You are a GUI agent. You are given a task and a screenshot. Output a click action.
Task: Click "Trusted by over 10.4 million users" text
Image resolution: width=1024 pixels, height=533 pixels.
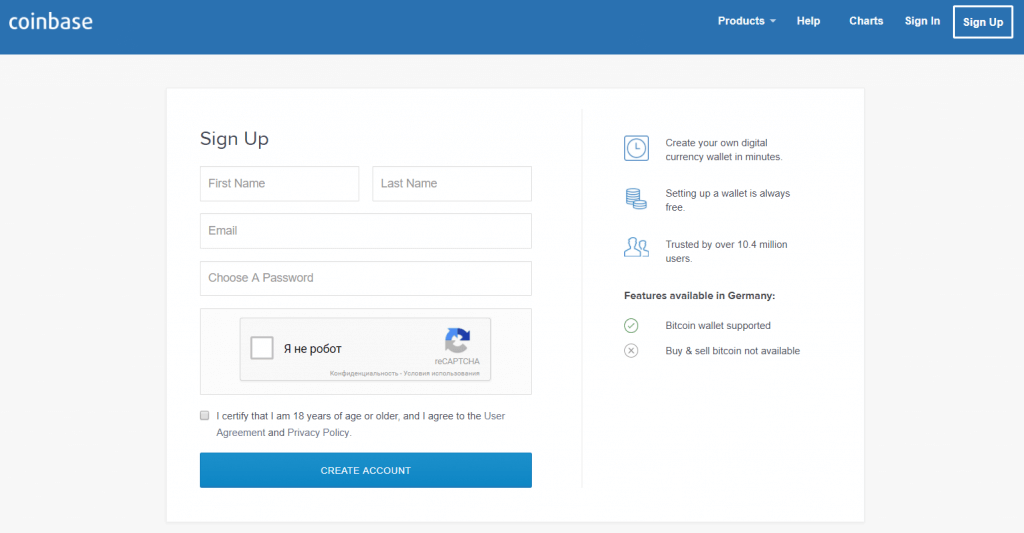pyautogui.click(x=726, y=251)
